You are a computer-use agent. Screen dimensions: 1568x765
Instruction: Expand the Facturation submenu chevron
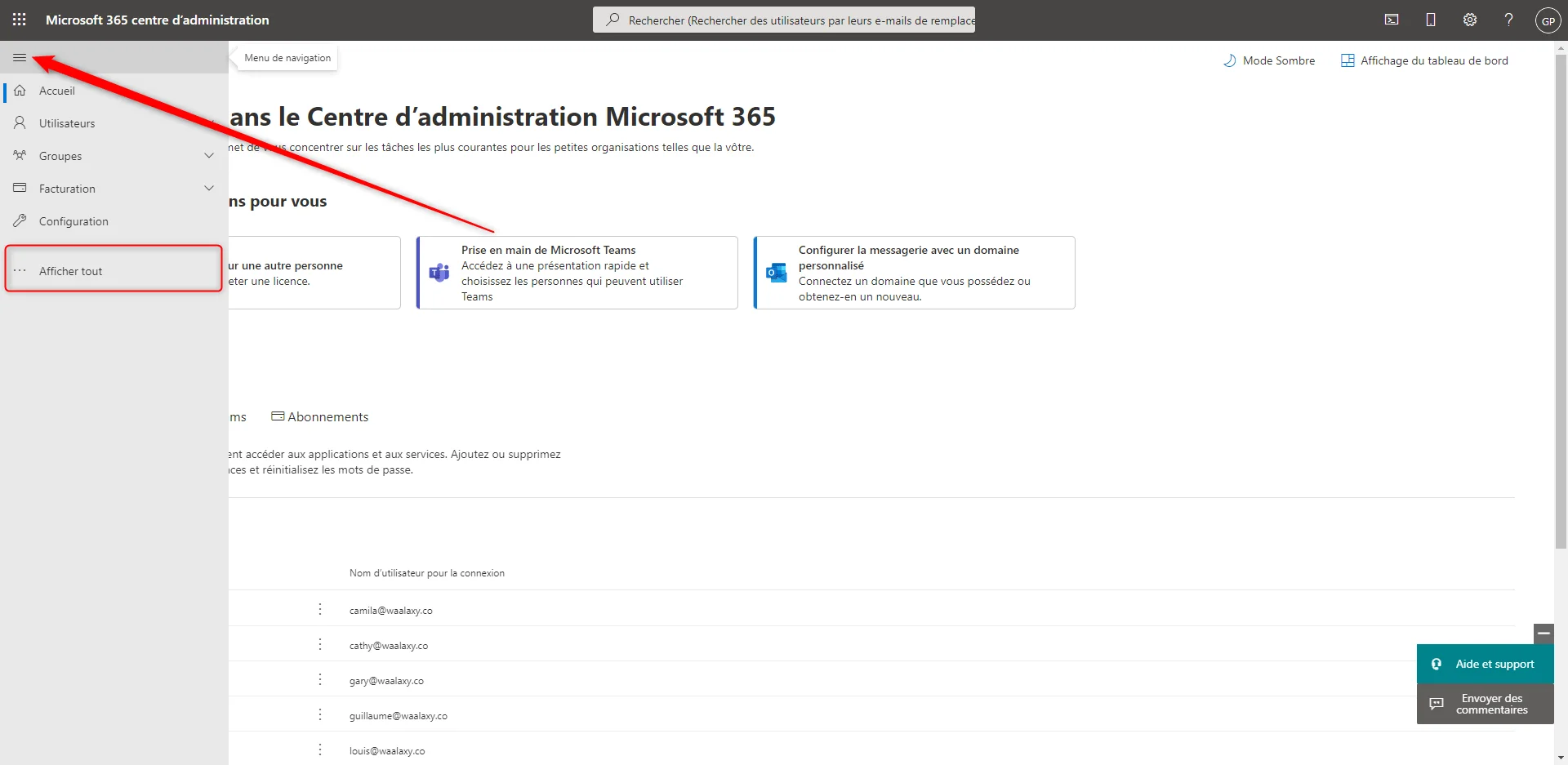209,188
